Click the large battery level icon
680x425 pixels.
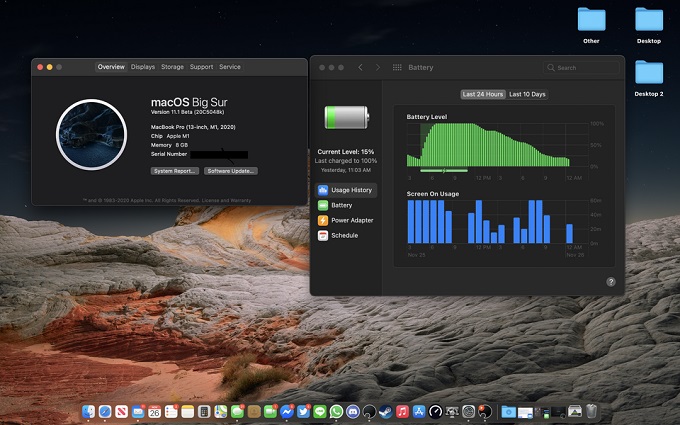(x=347, y=118)
